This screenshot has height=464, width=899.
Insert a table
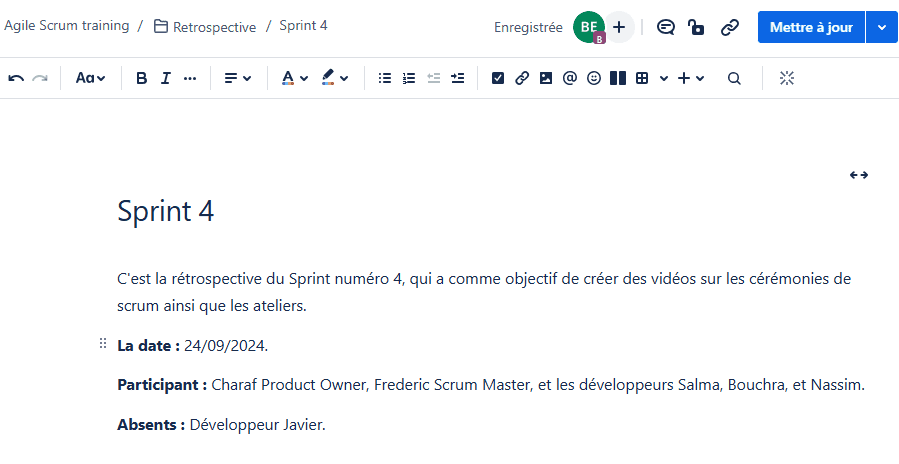pyautogui.click(x=642, y=79)
